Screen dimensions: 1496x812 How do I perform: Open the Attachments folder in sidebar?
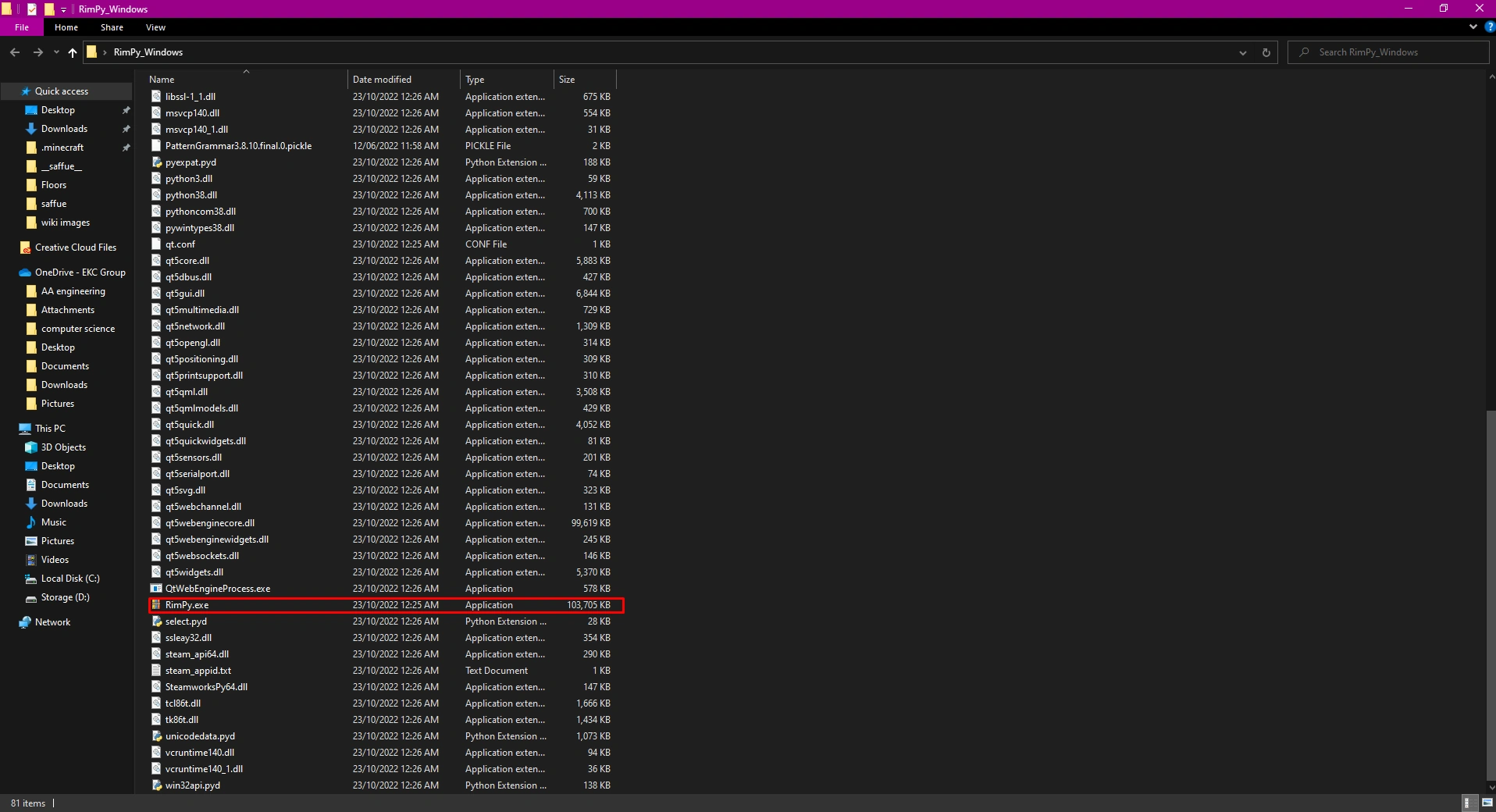(x=68, y=310)
